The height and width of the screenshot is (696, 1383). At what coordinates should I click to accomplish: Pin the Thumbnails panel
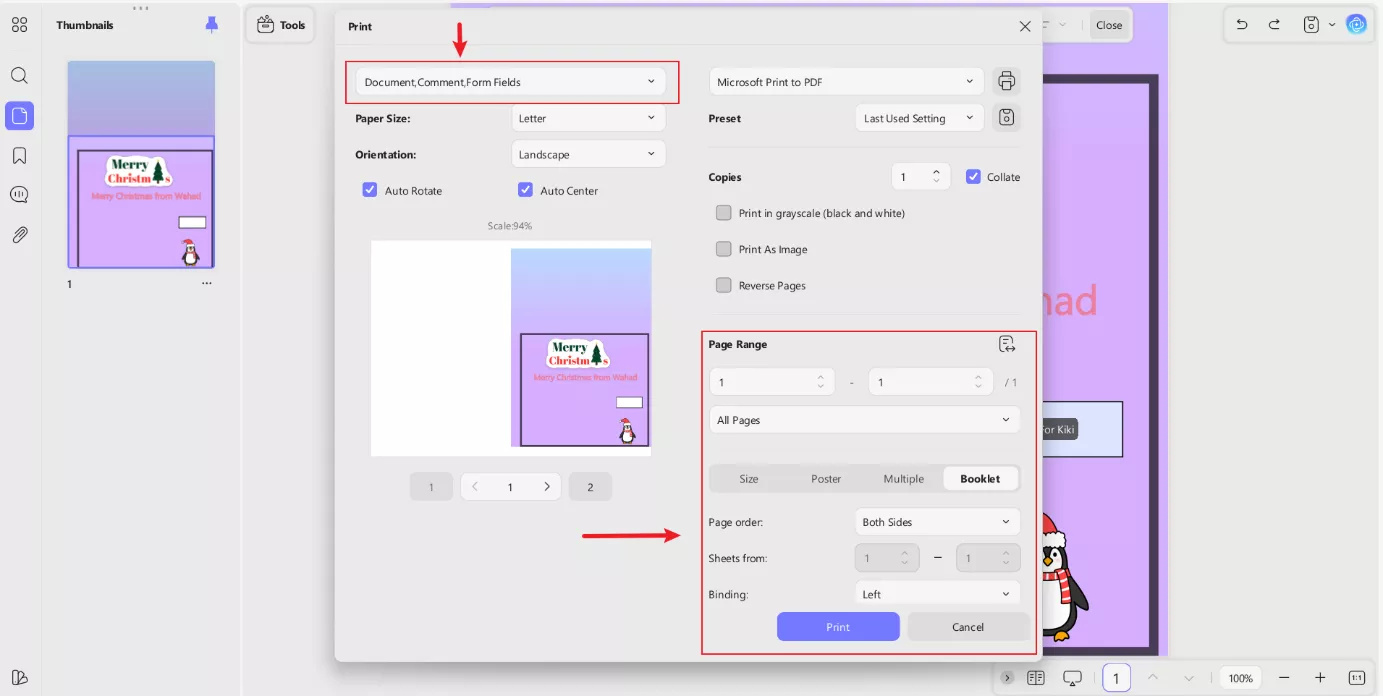pyautogui.click(x=210, y=24)
